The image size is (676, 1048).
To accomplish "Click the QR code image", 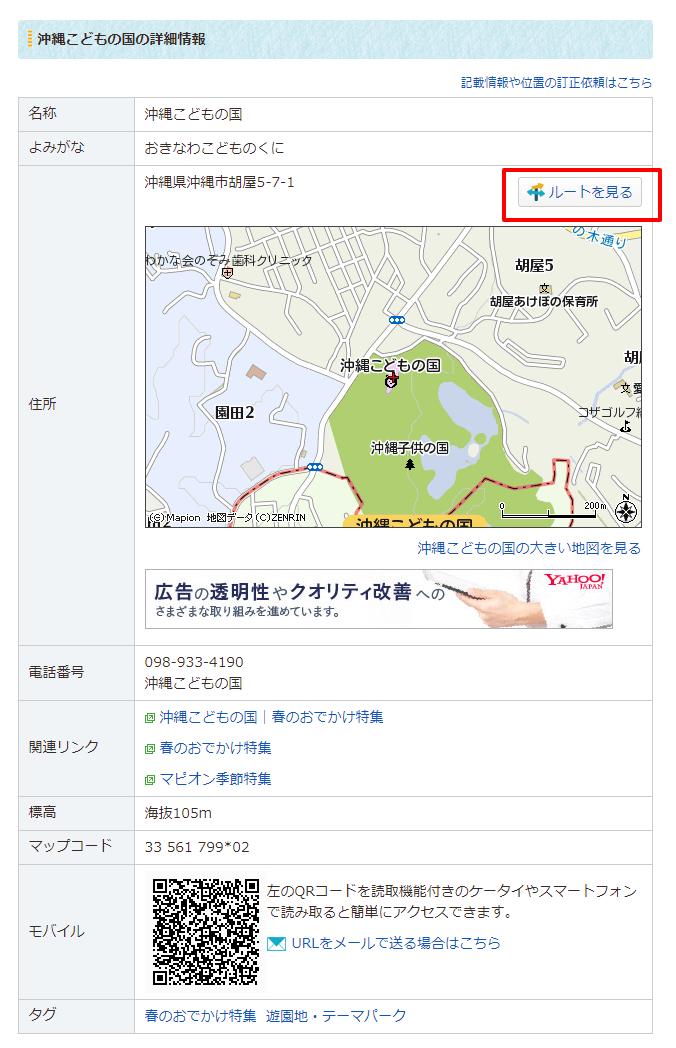I will click(205, 932).
